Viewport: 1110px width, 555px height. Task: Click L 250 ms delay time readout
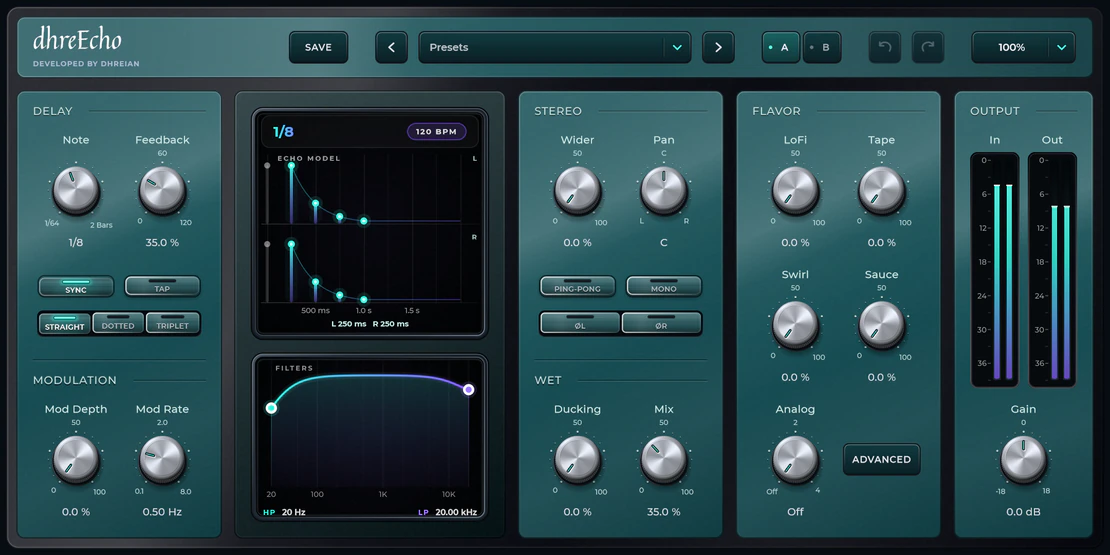(x=349, y=324)
